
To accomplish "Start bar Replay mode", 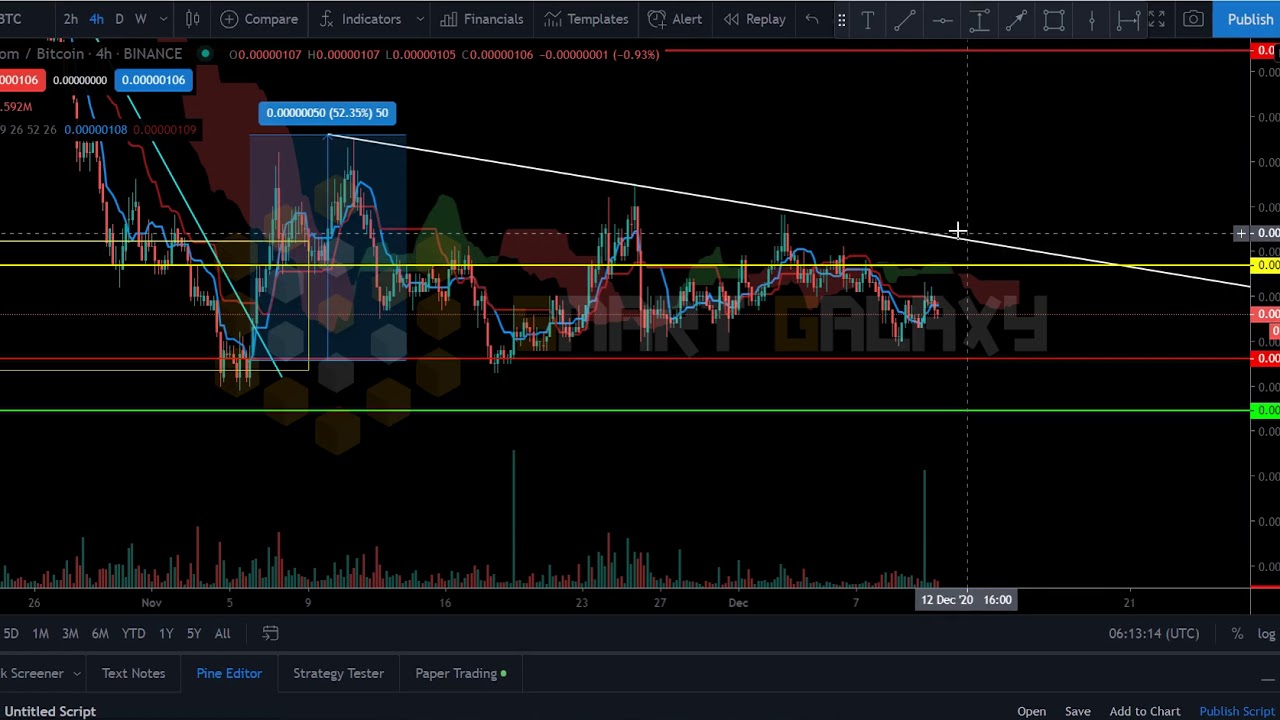I will tap(755, 19).
